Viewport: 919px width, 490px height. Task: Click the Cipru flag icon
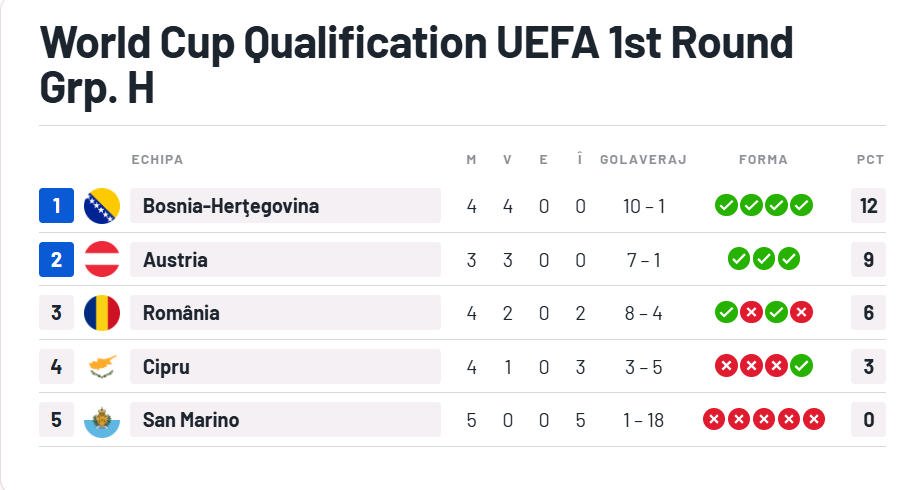[x=102, y=366]
